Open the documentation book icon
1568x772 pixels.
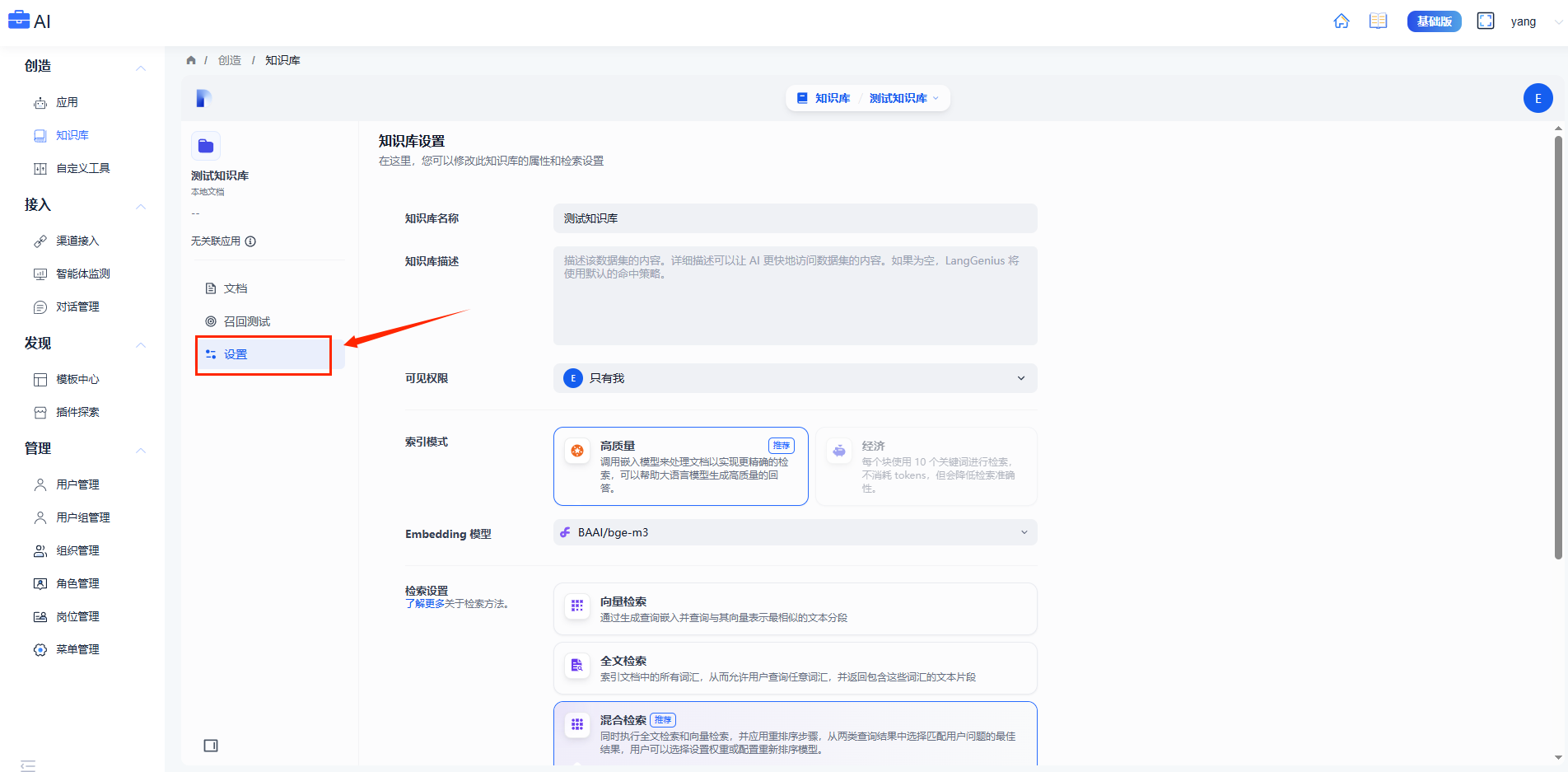click(1378, 21)
